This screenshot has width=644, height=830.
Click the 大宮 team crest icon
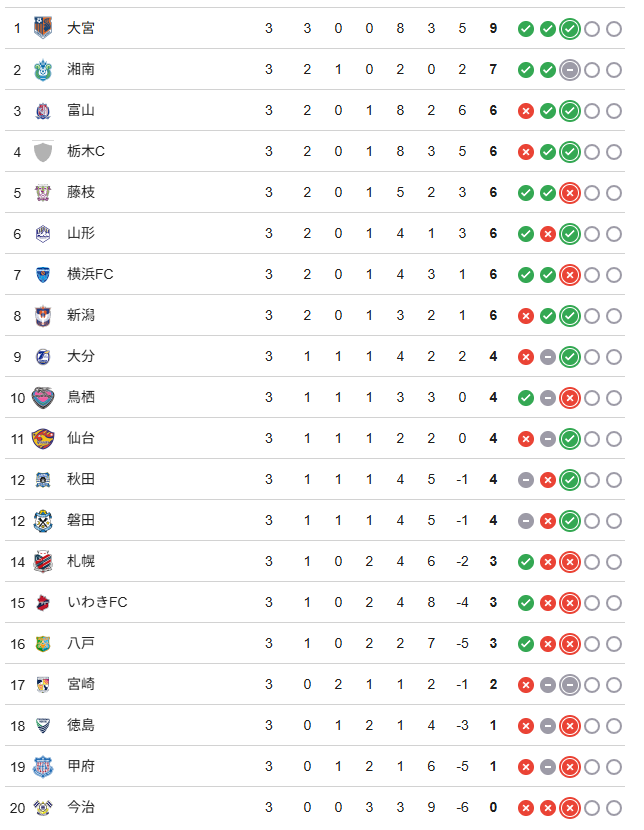point(43,28)
